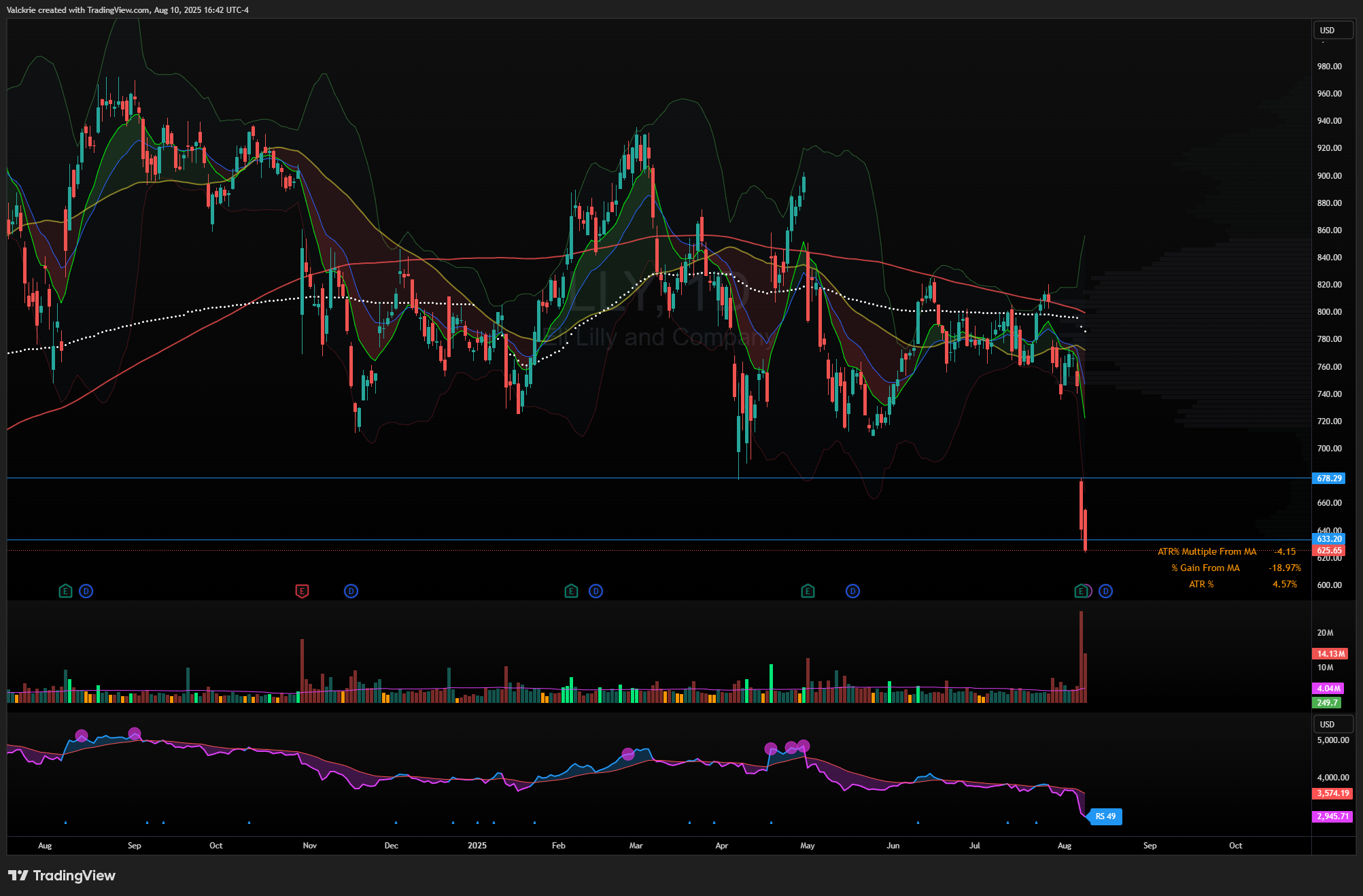Click the 2025 label on the time axis
The height and width of the screenshot is (896, 1363).
point(477,845)
